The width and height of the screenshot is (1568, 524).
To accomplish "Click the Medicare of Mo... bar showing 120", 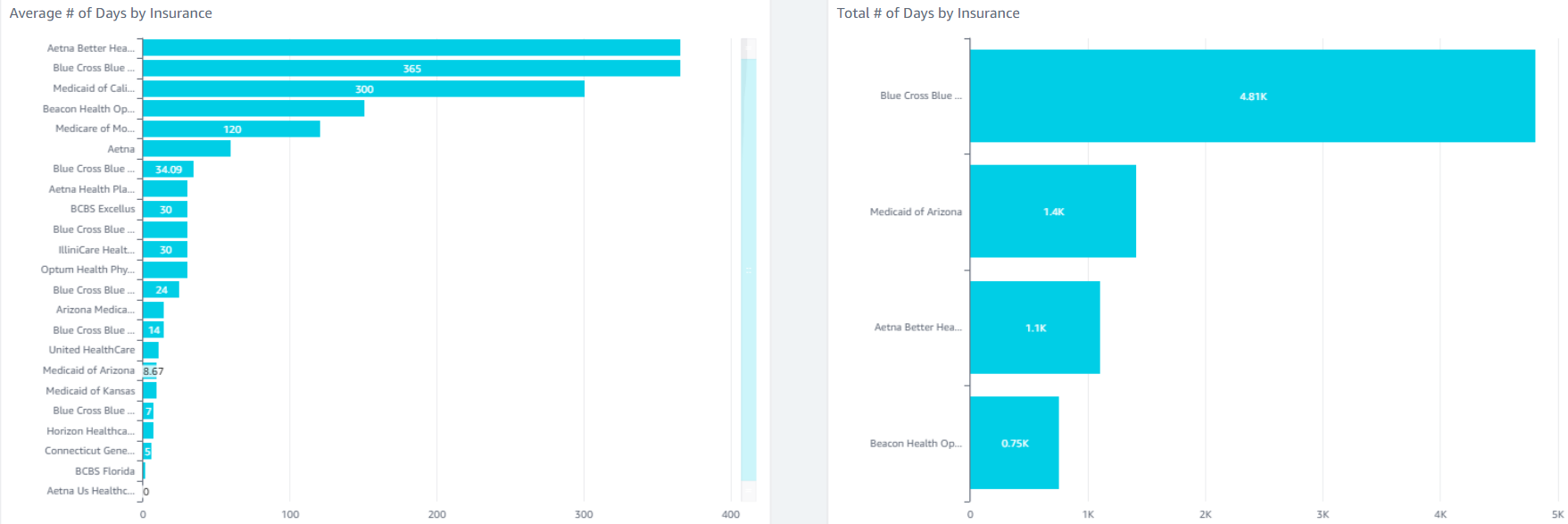I will tap(231, 129).
